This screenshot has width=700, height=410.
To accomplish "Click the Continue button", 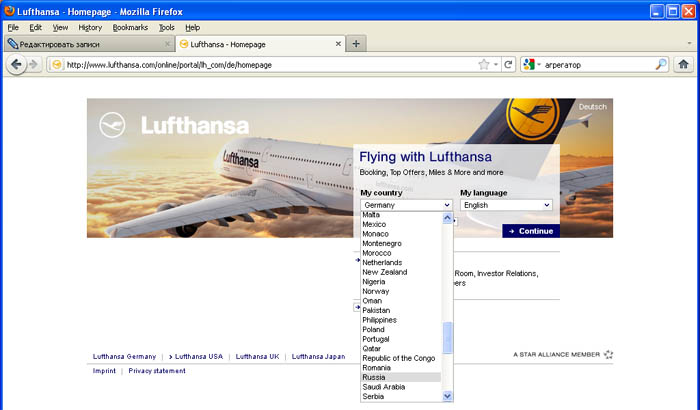I will pyautogui.click(x=531, y=231).
